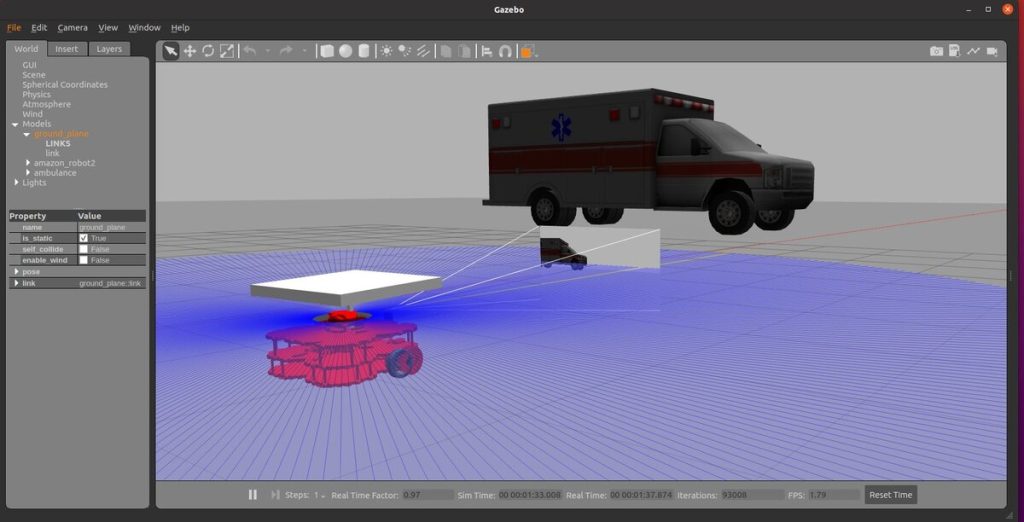Toggle the snap magnet tool
1024x522 pixels.
click(505, 51)
